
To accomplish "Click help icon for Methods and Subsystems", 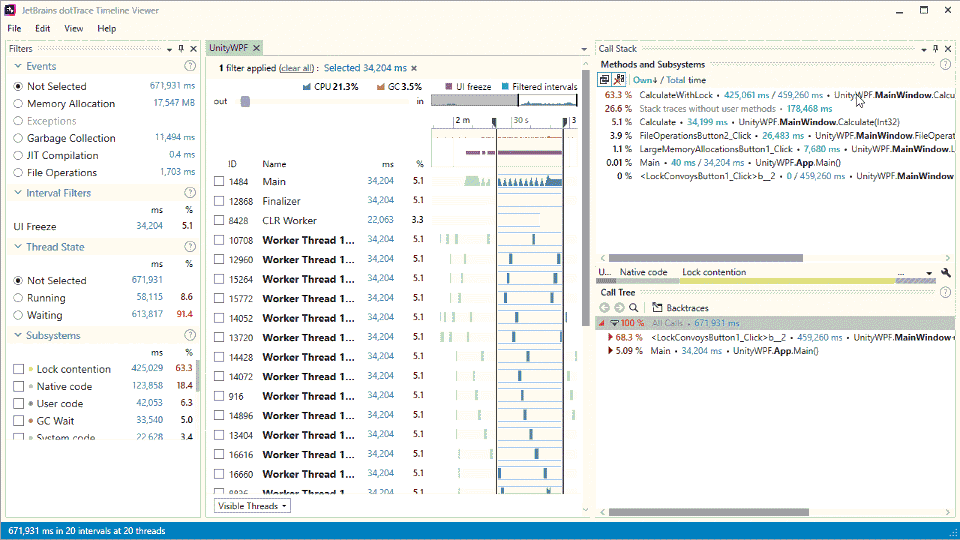I will click(946, 64).
